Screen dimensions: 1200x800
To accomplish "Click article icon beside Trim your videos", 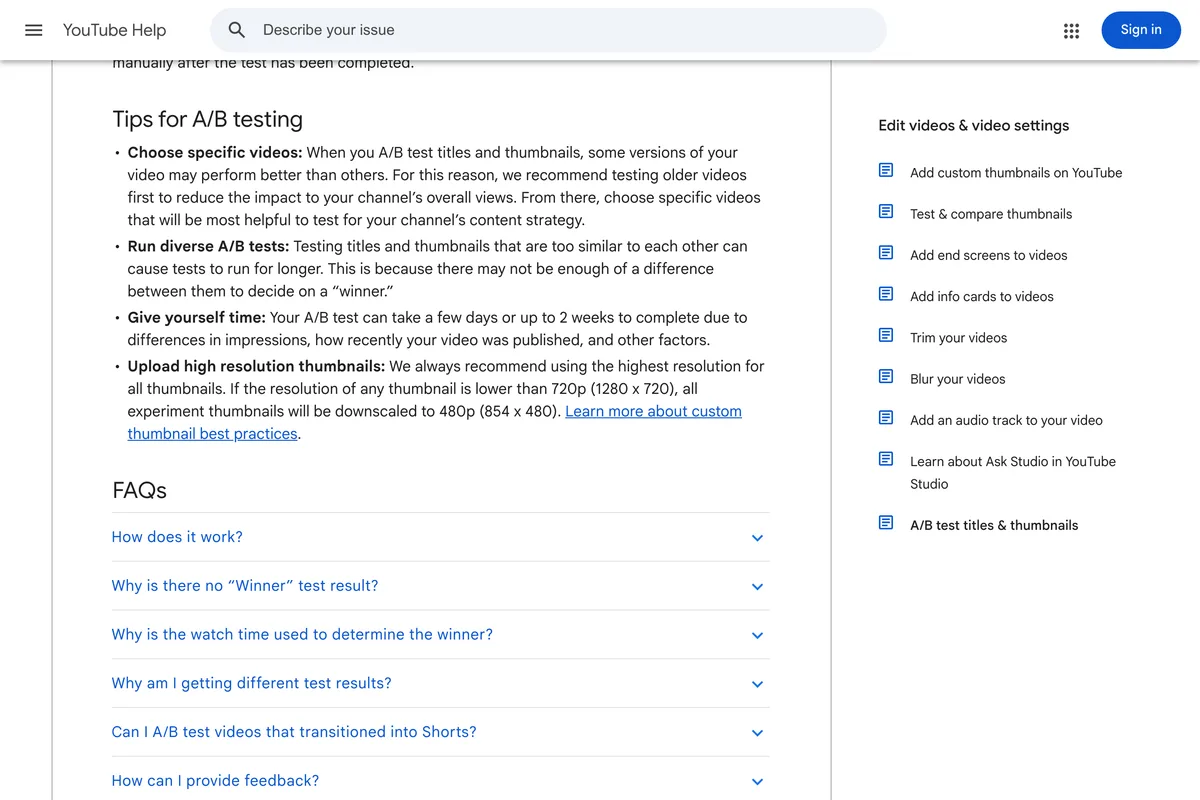I will 886,335.
